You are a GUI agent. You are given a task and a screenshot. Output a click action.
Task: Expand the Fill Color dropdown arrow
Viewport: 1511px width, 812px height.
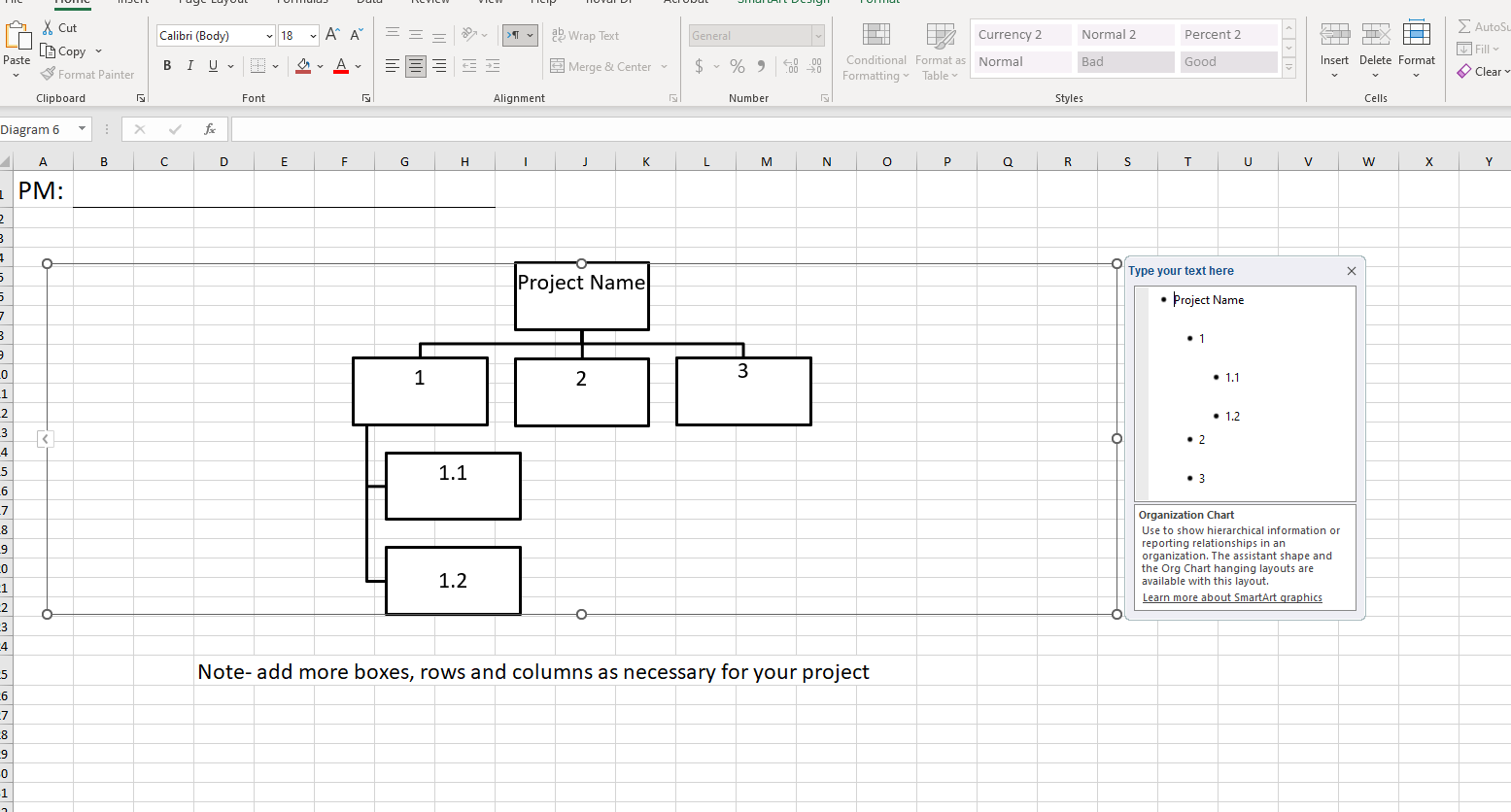[x=321, y=66]
